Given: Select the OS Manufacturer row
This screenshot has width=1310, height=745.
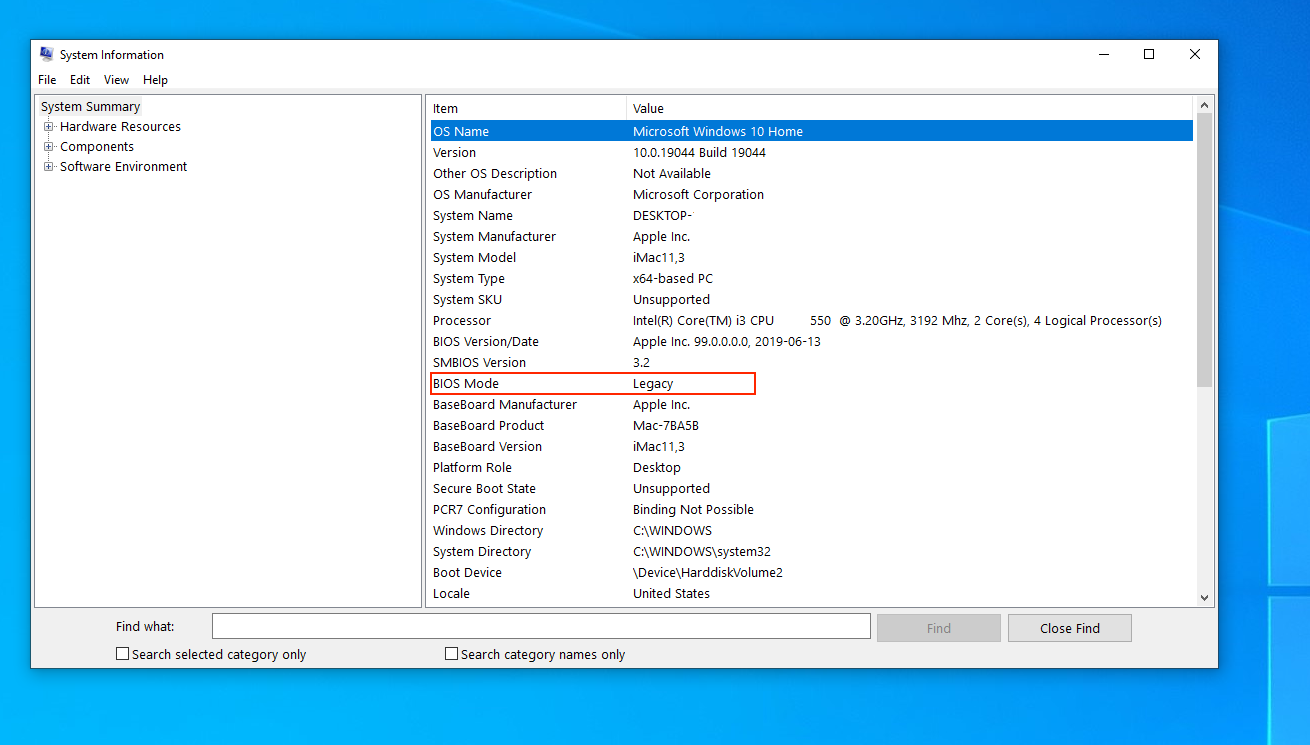Looking at the screenshot, I should point(811,194).
